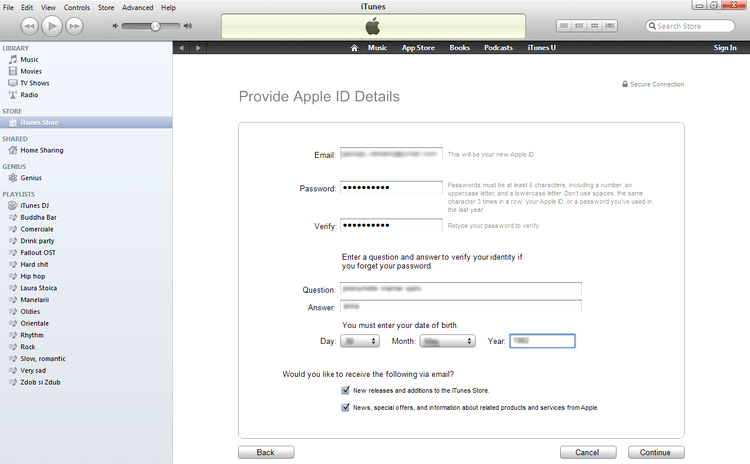Open the Controls menu
This screenshot has width=750, height=464.
coord(77,7)
